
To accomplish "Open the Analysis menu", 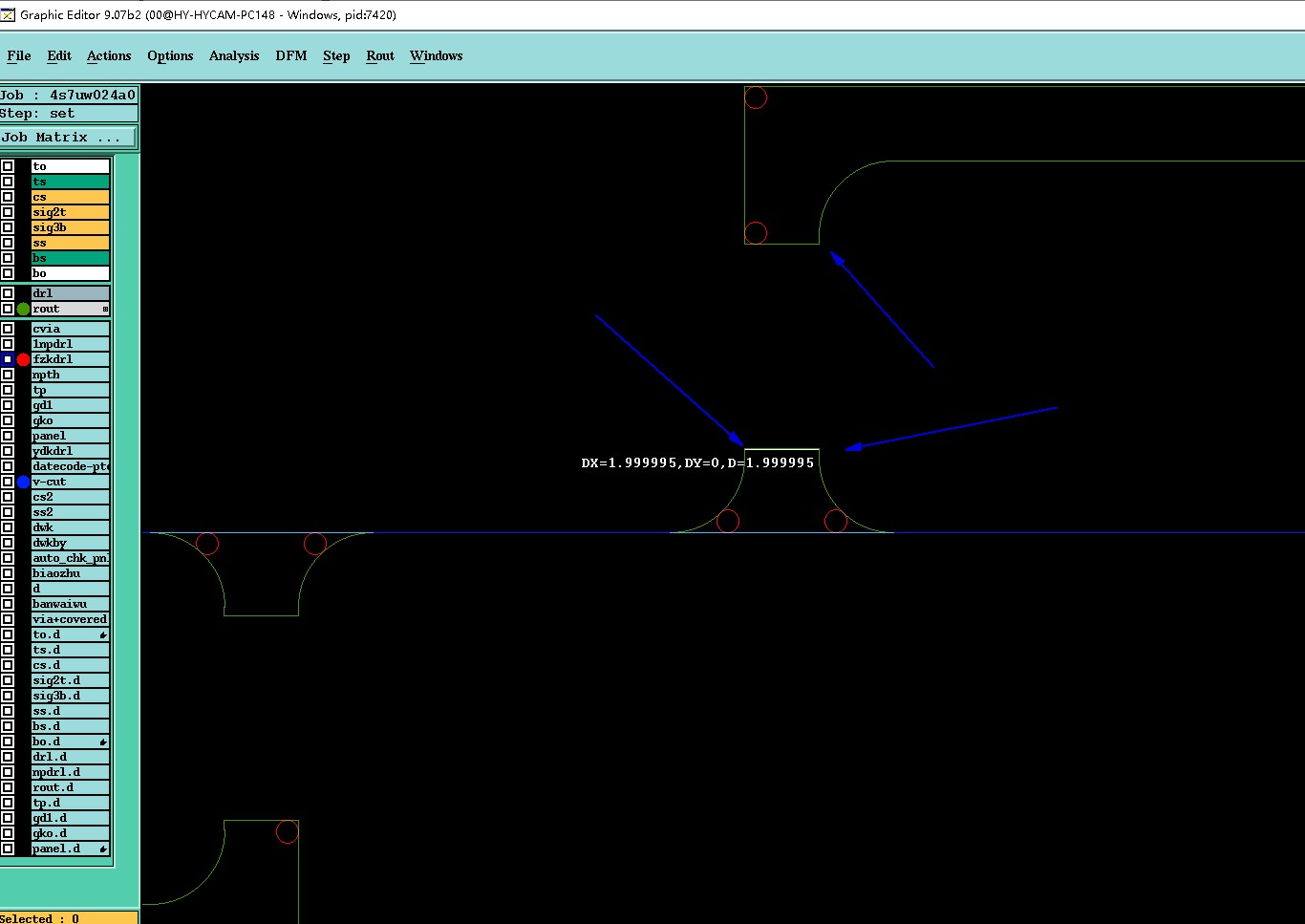I will tap(234, 55).
